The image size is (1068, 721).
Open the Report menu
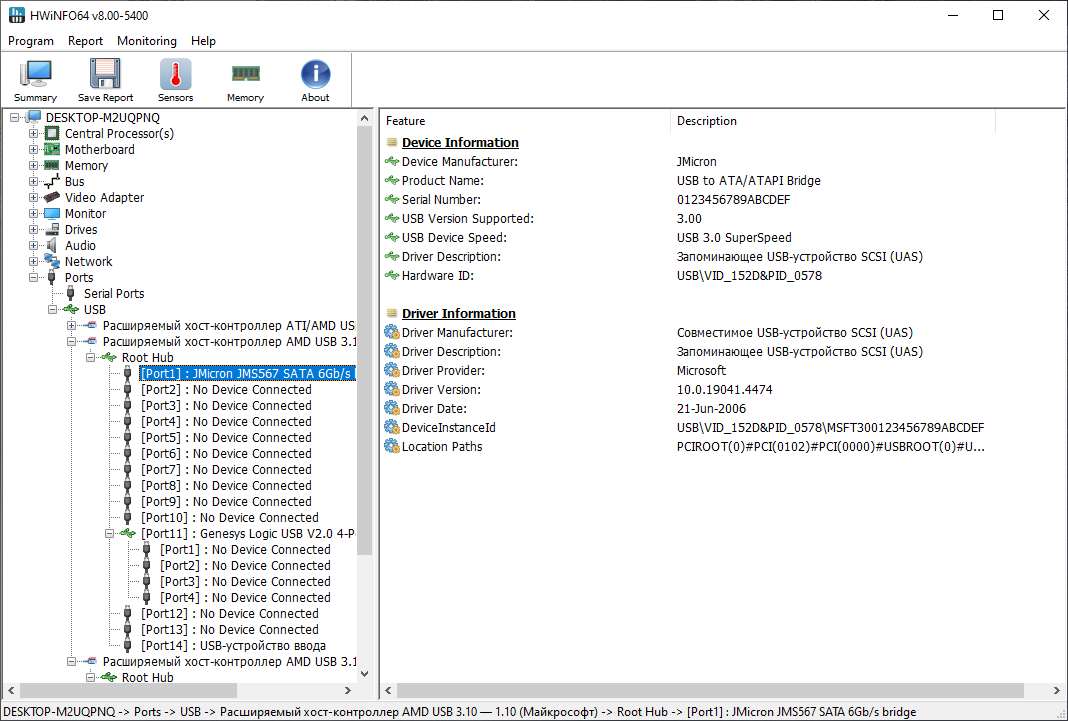tap(85, 41)
